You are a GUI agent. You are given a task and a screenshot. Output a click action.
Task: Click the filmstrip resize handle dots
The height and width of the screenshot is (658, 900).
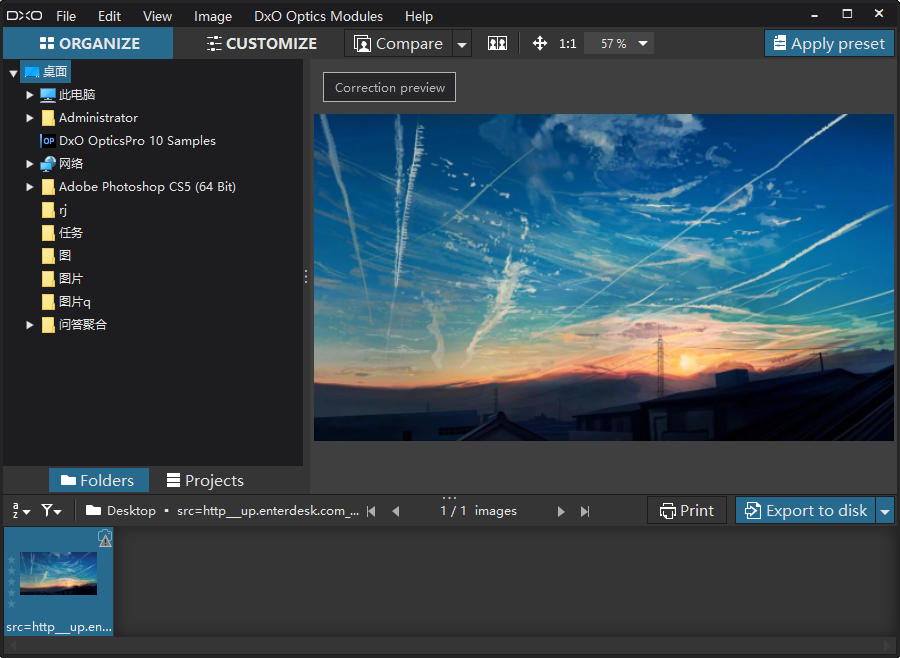[449, 497]
